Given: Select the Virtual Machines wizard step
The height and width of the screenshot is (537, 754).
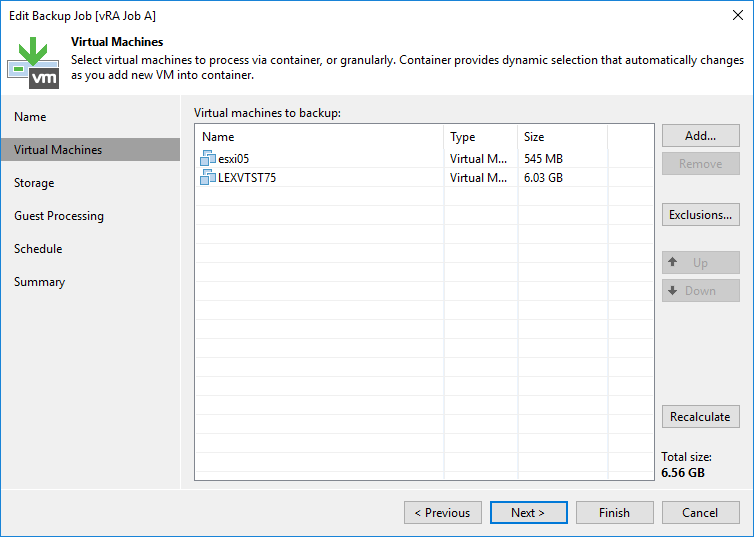Looking at the screenshot, I should [x=58, y=150].
